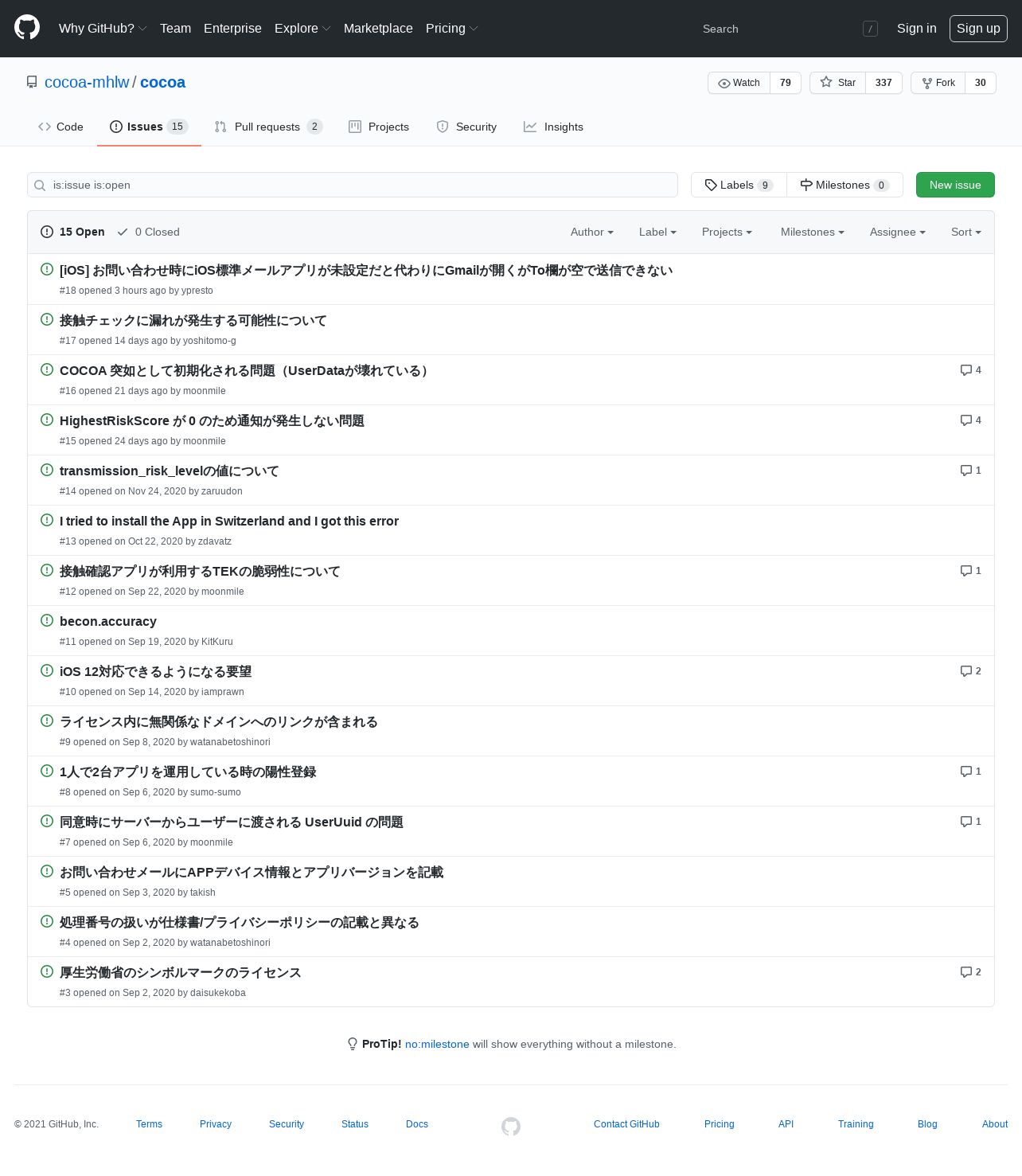Click the magnifier icon in issue filter
1022x1176 pixels.
40,186
